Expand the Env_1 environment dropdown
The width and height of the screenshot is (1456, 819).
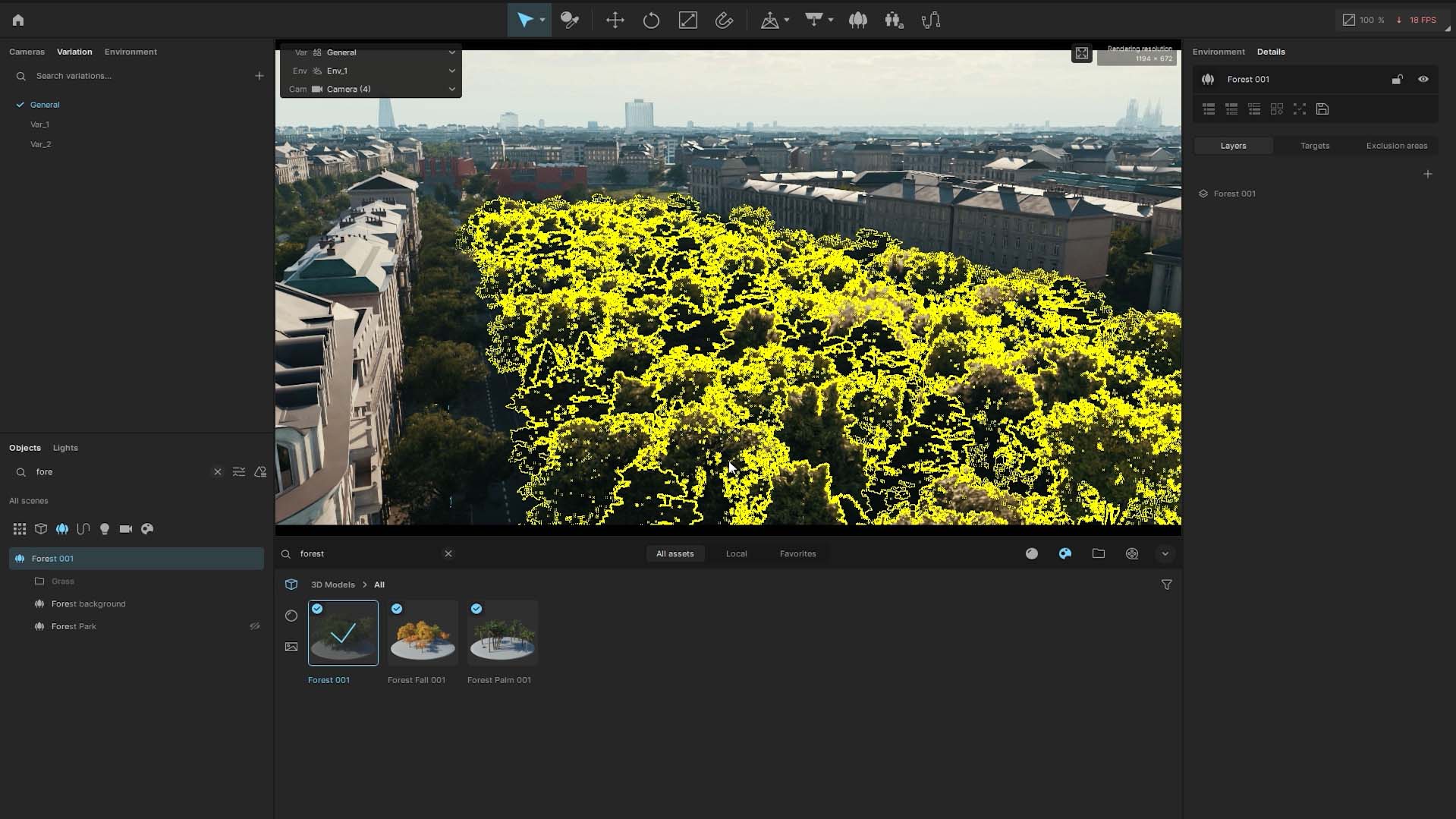coord(451,71)
